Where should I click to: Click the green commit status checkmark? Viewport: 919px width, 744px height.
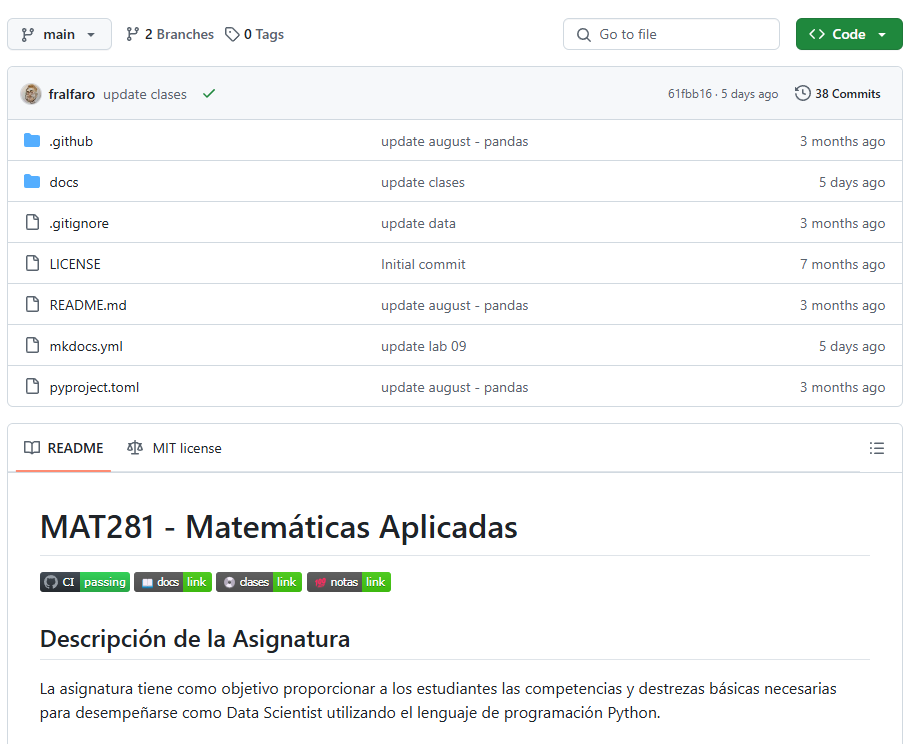tap(209, 94)
